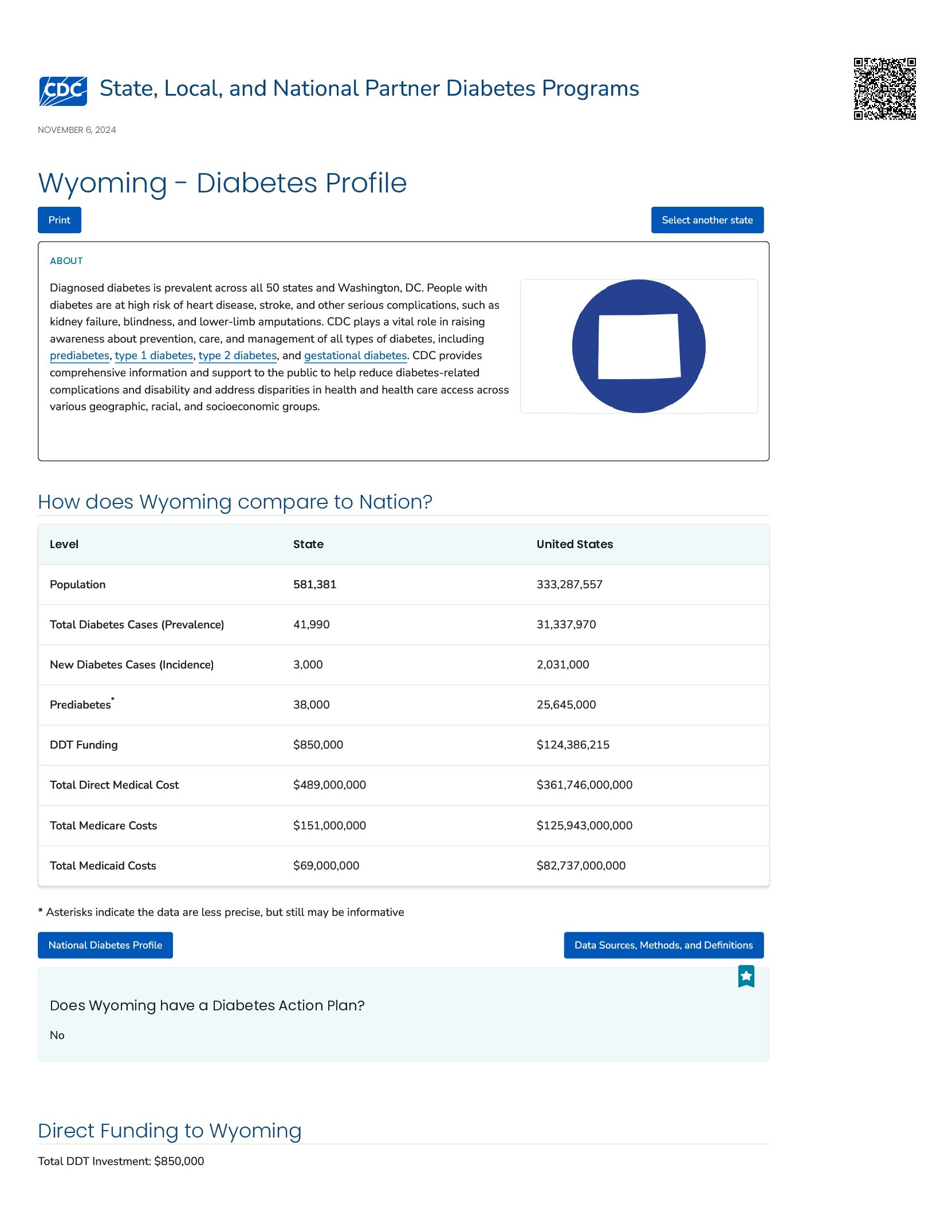Viewport: 952px width, 1232px height.
Task: Click the United States column header
Action: [x=575, y=544]
